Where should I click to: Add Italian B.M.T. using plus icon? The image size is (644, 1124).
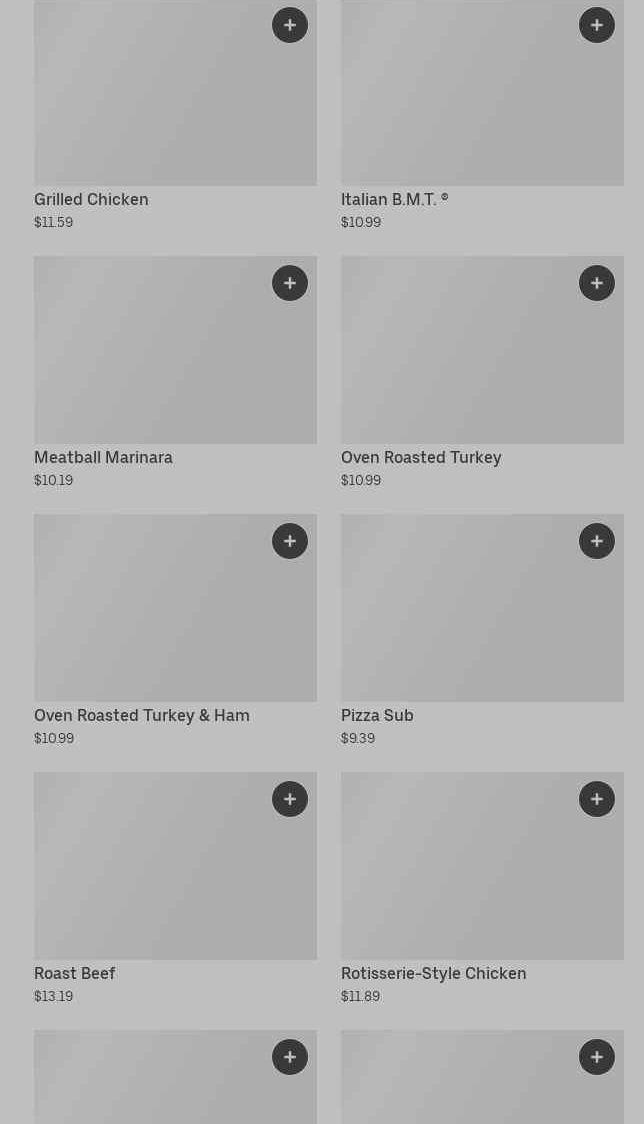click(597, 25)
